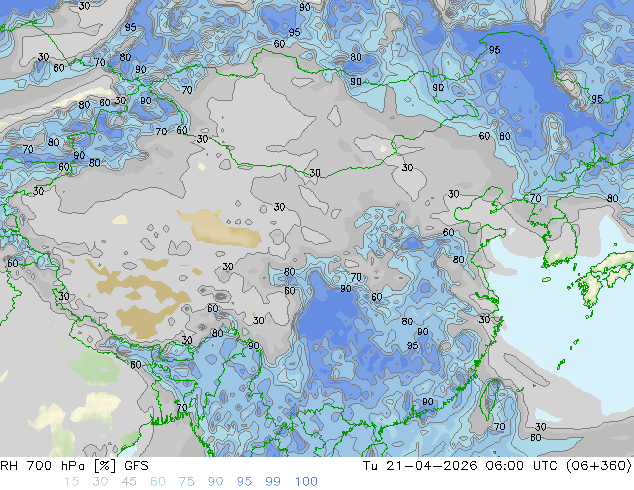Click the "RH 700 hPa [%]" map title
This screenshot has width=634, height=490.
[x=59, y=466]
